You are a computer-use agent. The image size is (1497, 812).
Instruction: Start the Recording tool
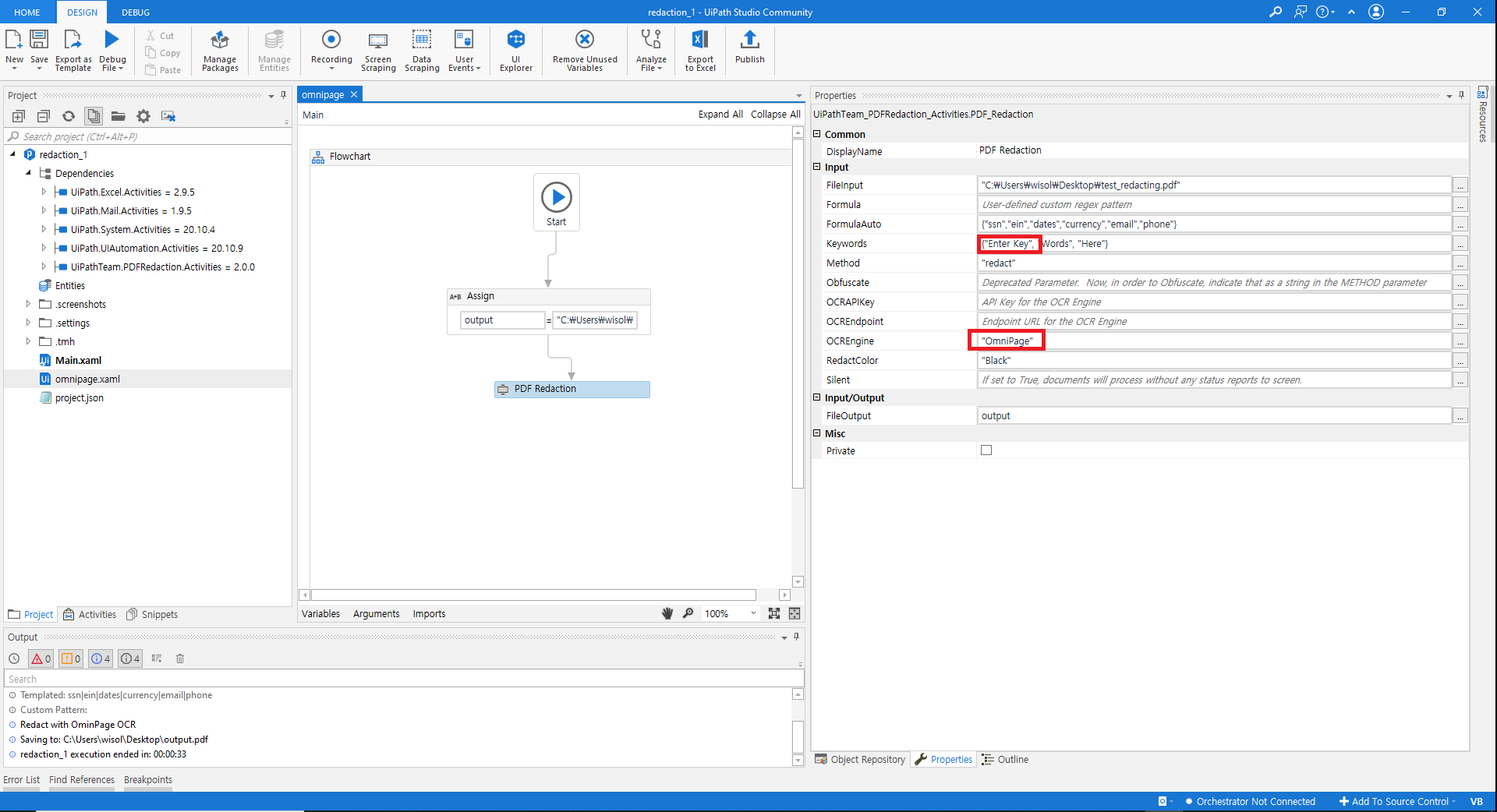click(x=331, y=48)
